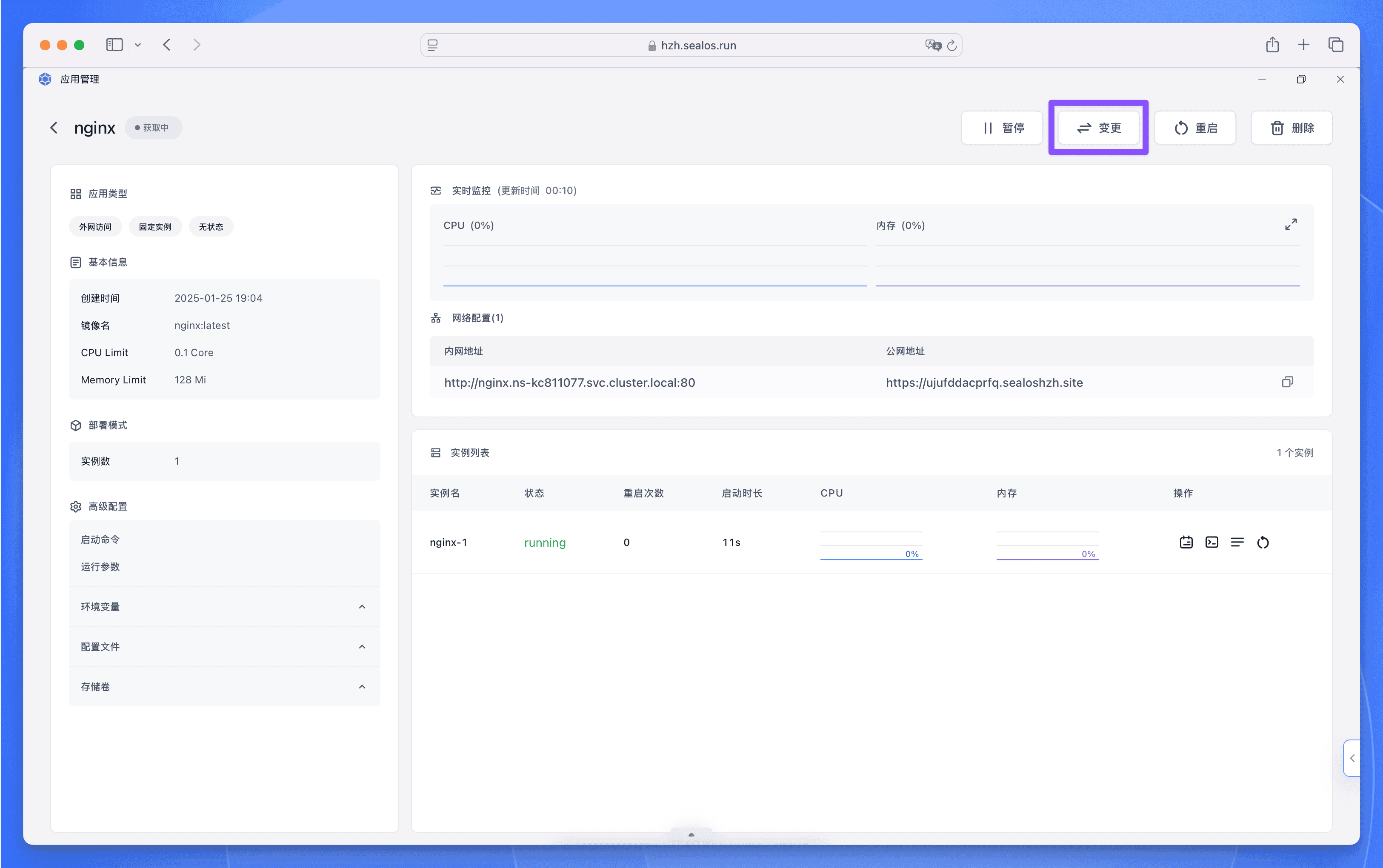The width and height of the screenshot is (1383, 868).
Task: Open the side drawer arrow at right edge
Action: point(1352,758)
